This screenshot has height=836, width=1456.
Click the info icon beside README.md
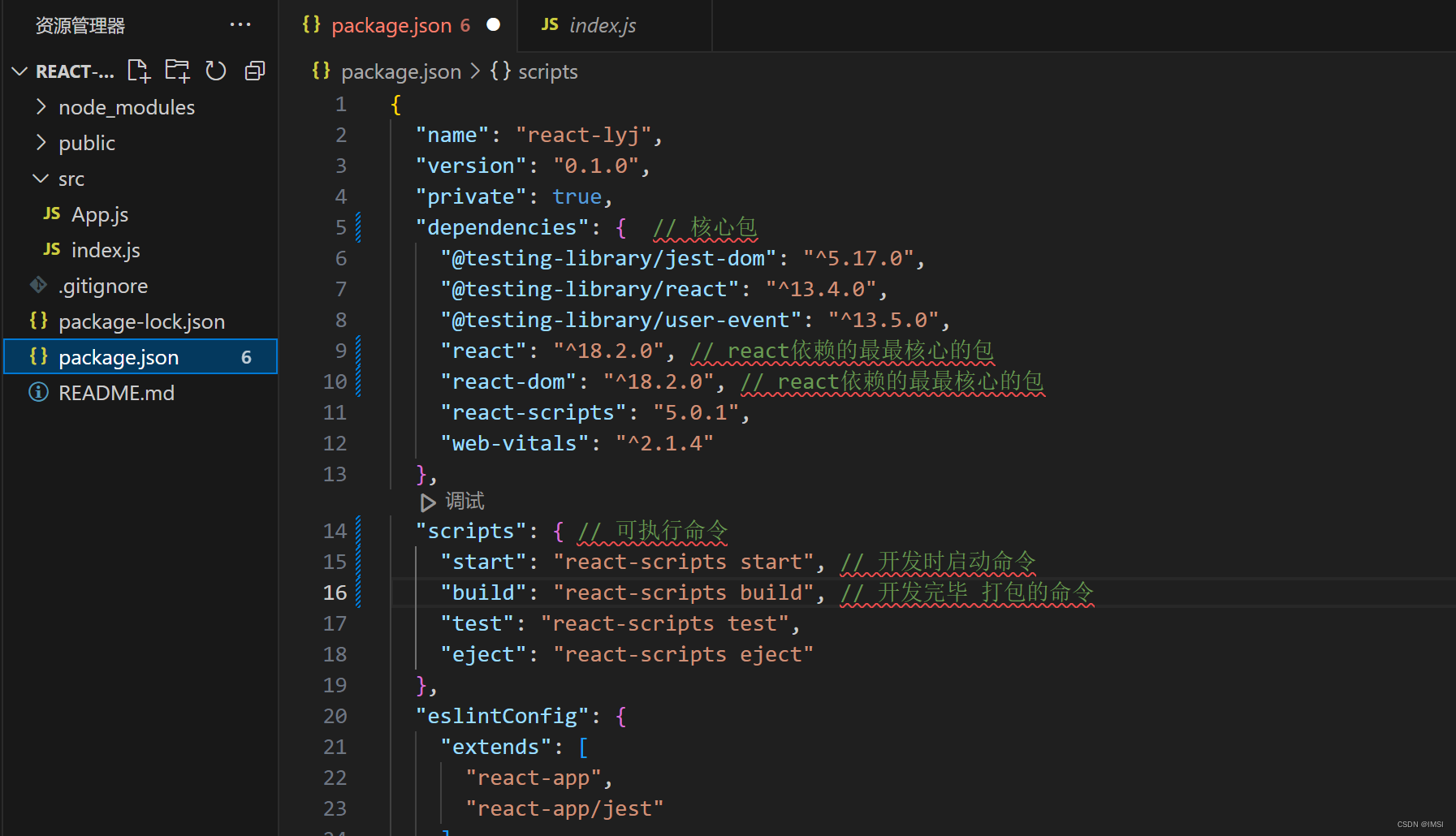tap(38, 392)
